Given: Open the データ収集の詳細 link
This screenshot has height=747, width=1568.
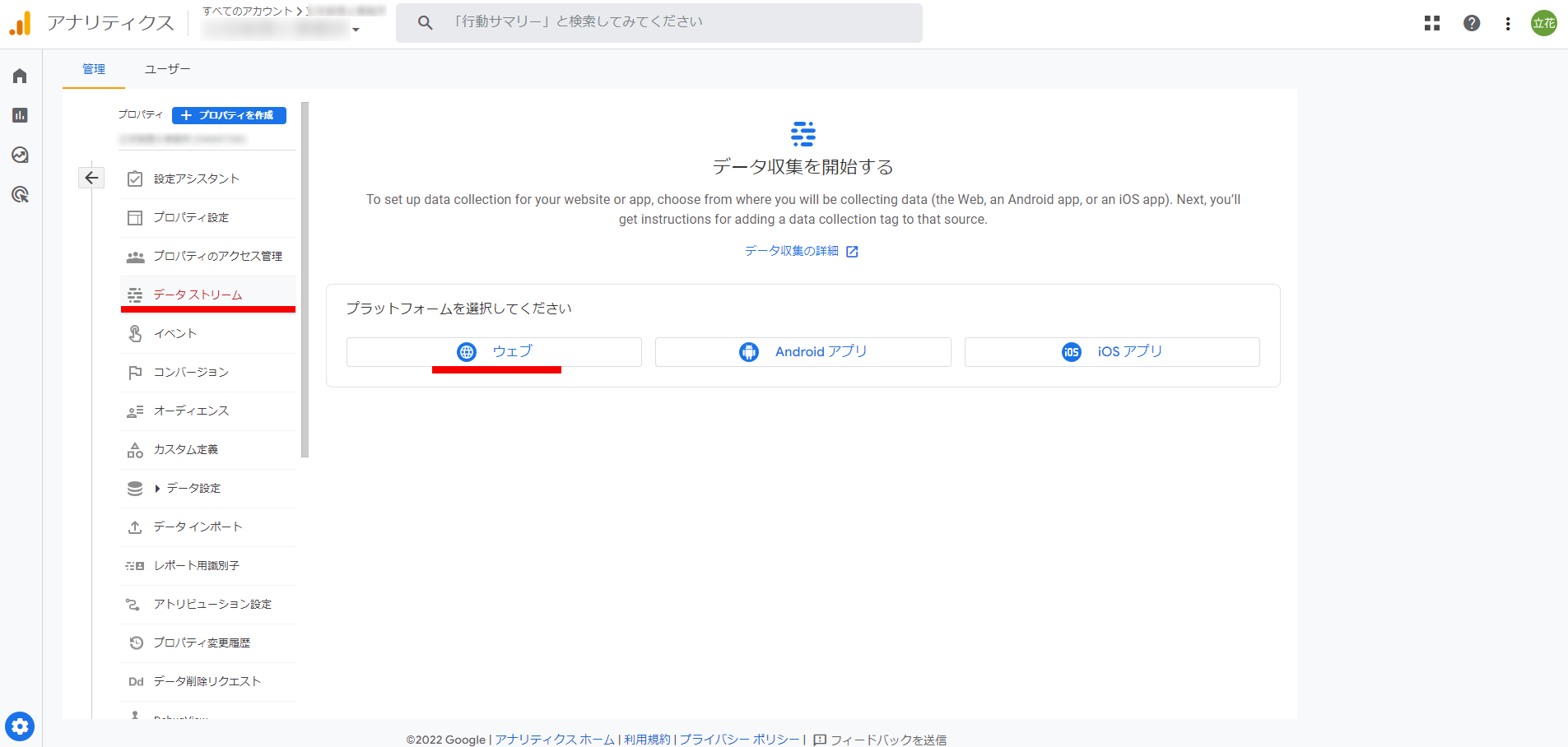Looking at the screenshot, I should 792,251.
